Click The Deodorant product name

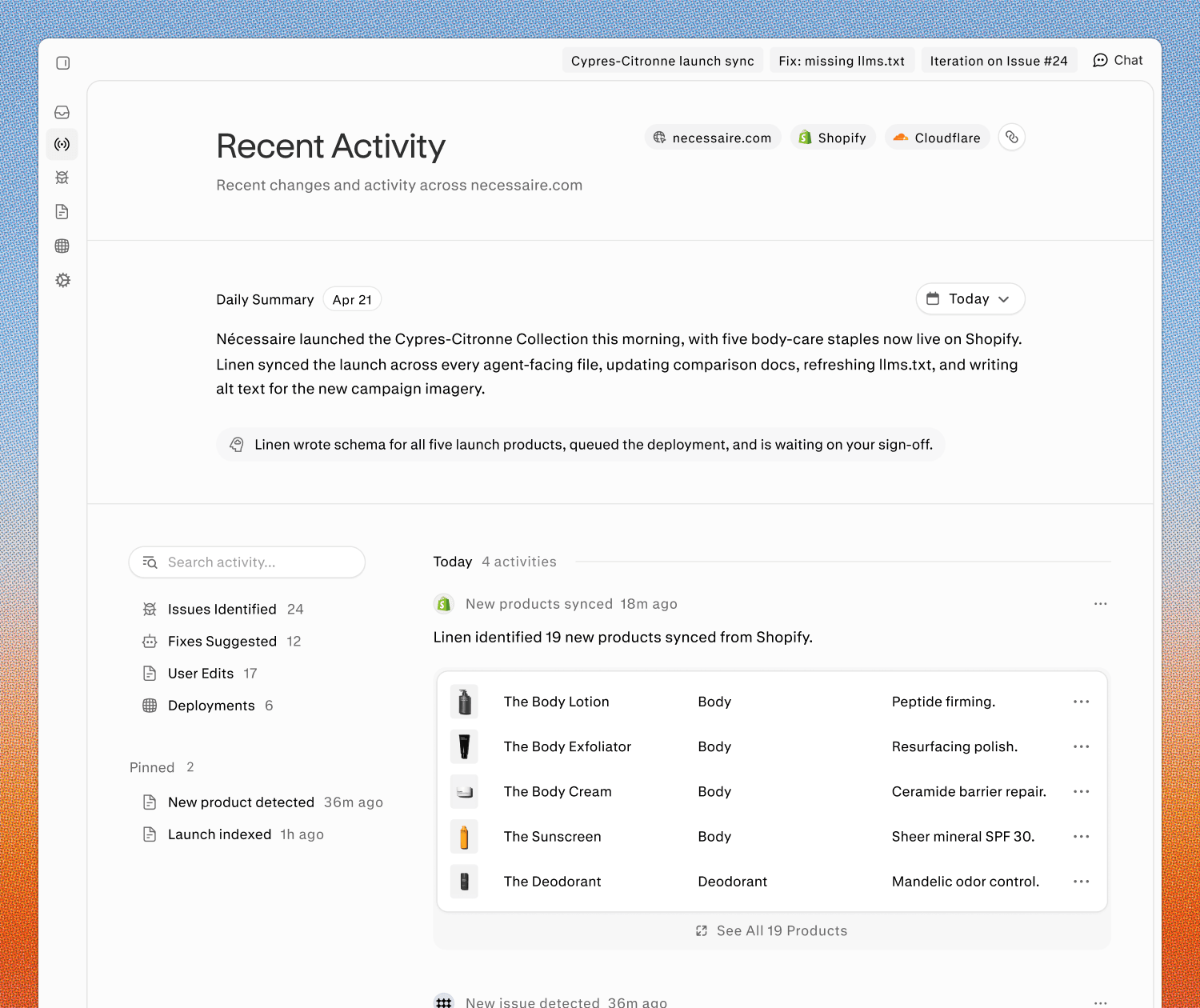(x=553, y=881)
